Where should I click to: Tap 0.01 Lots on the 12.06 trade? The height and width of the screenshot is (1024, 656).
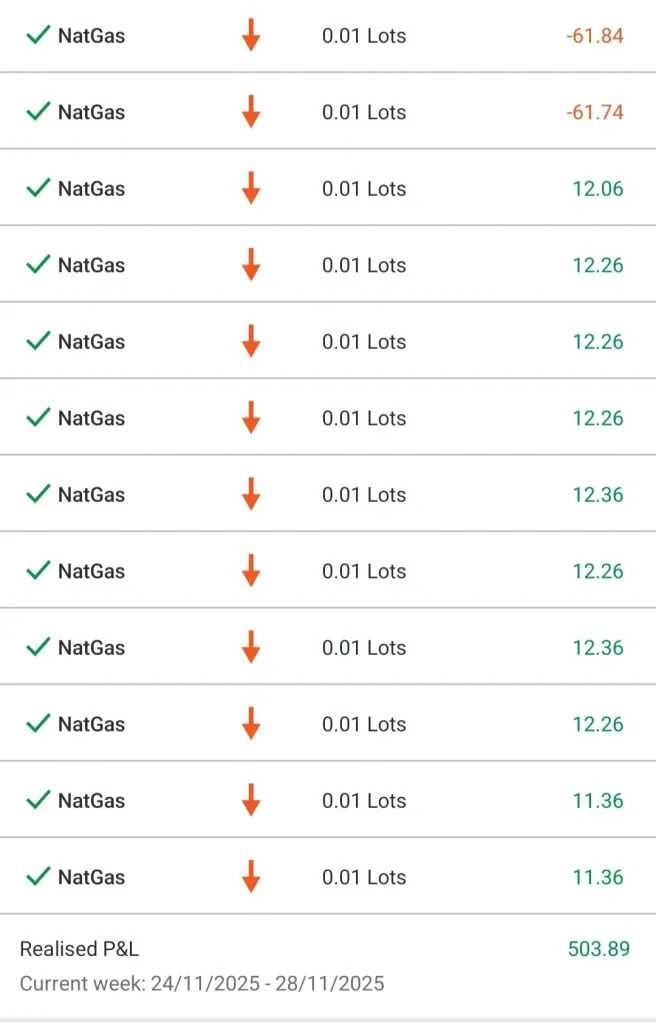tap(364, 189)
